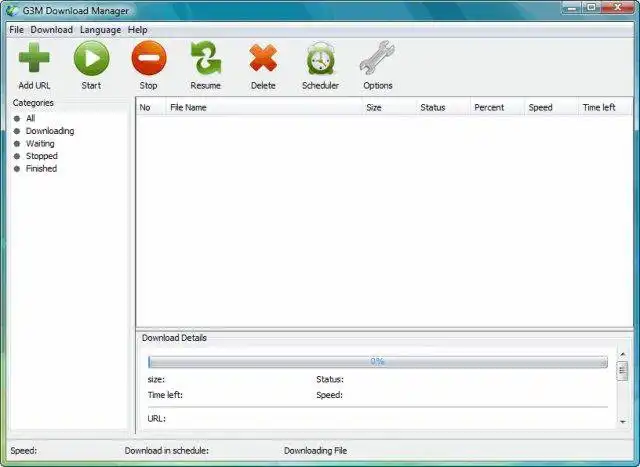Select the All category
The height and width of the screenshot is (467, 640).
tap(31, 118)
